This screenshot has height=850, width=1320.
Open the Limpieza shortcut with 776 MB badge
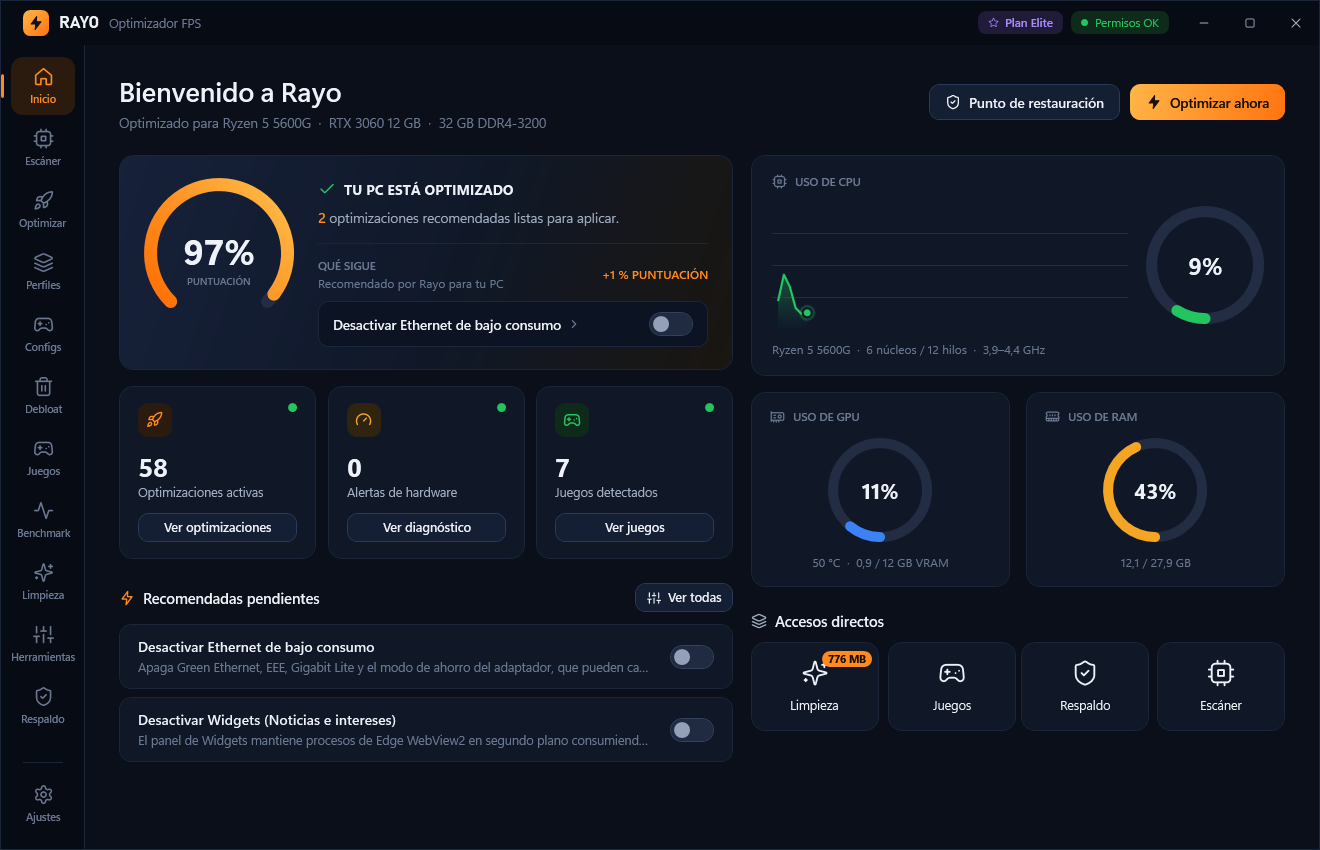(814, 685)
